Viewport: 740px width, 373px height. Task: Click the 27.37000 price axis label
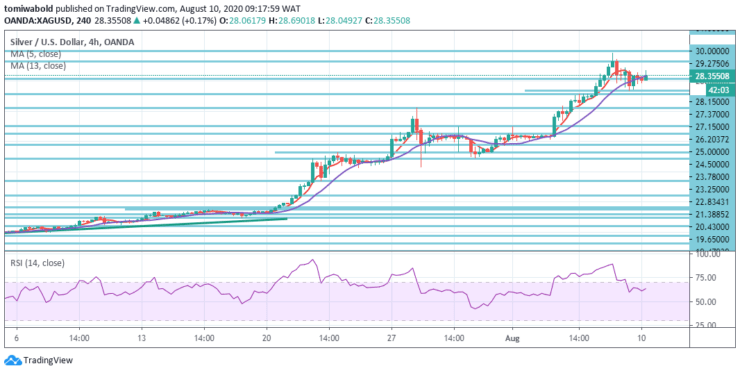713,114
